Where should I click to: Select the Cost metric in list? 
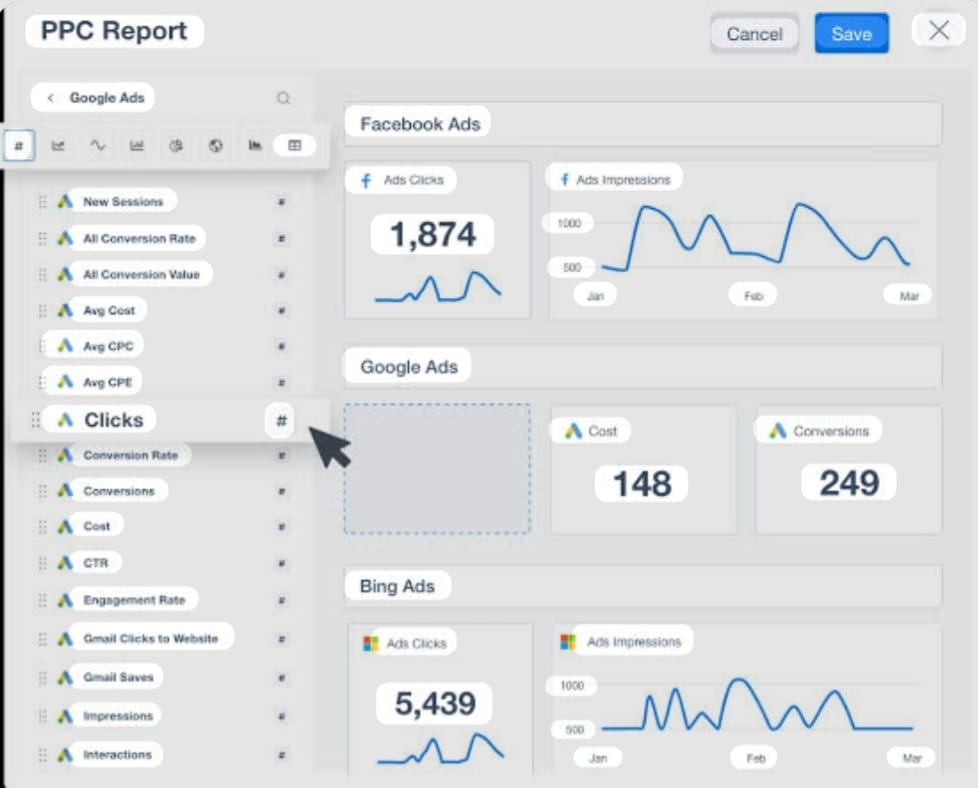click(x=97, y=526)
